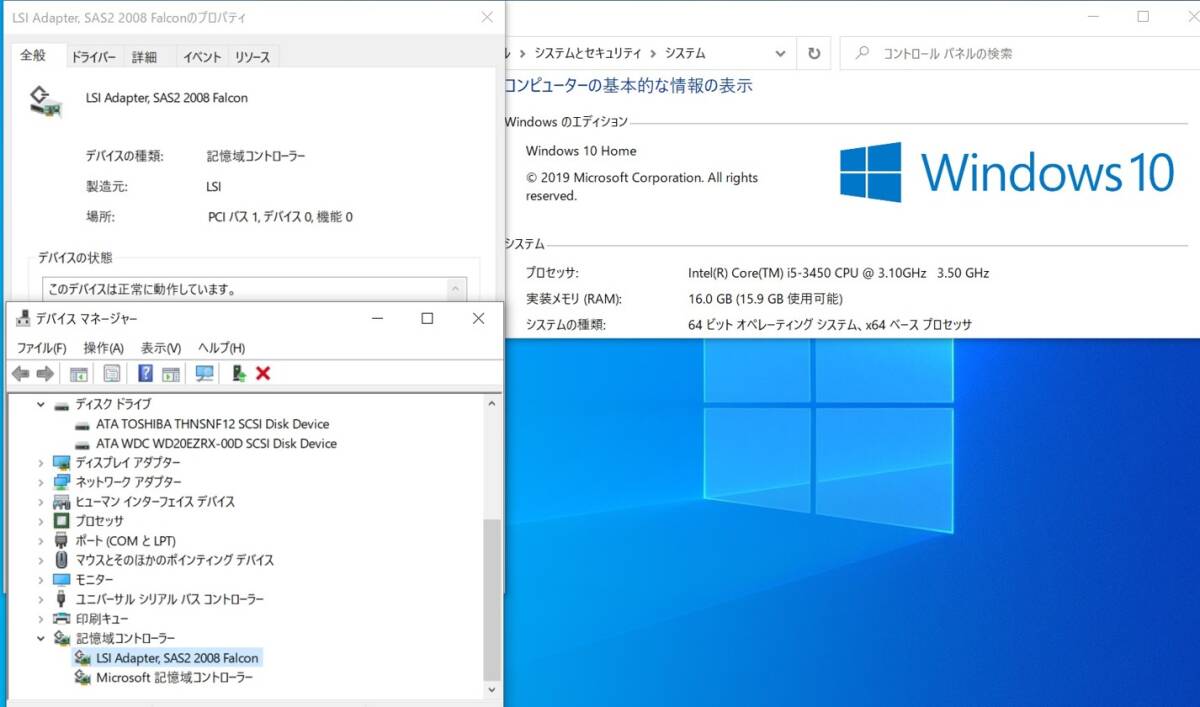Expand the ディスプレイ アダプター node
Screen dimensions: 1200x707
point(41,463)
